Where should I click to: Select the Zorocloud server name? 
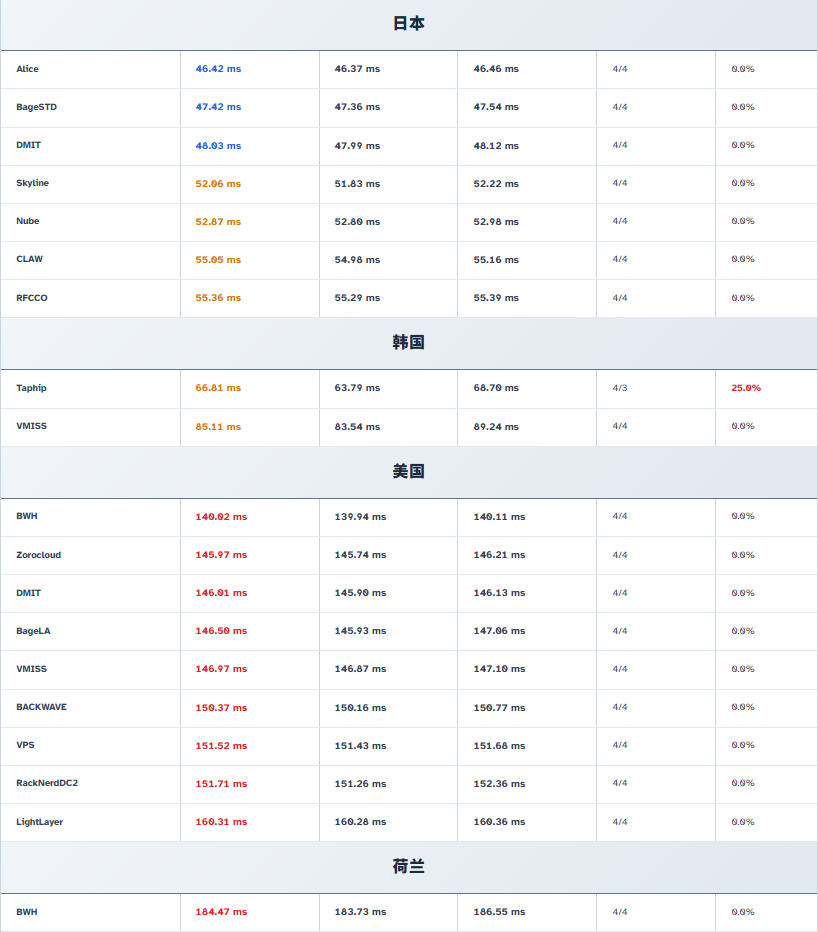coord(38,555)
